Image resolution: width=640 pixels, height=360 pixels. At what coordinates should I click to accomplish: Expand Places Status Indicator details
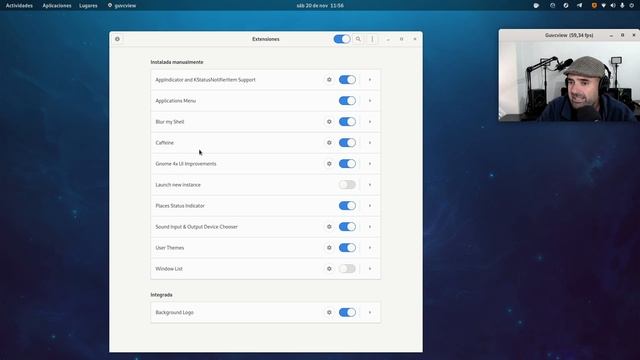point(370,206)
